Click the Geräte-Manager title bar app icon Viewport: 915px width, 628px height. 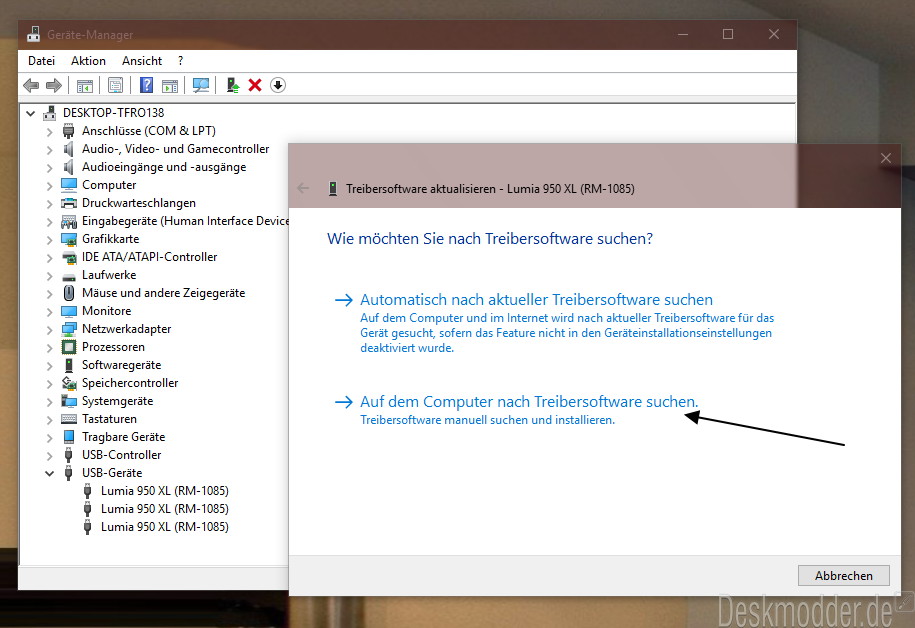tap(34, 34)
